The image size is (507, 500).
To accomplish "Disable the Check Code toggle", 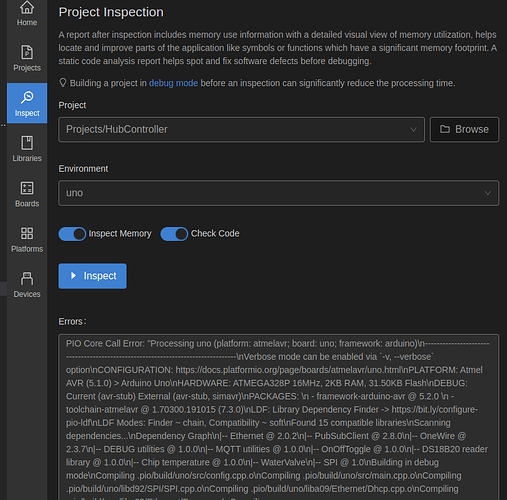I will point(174,234).
